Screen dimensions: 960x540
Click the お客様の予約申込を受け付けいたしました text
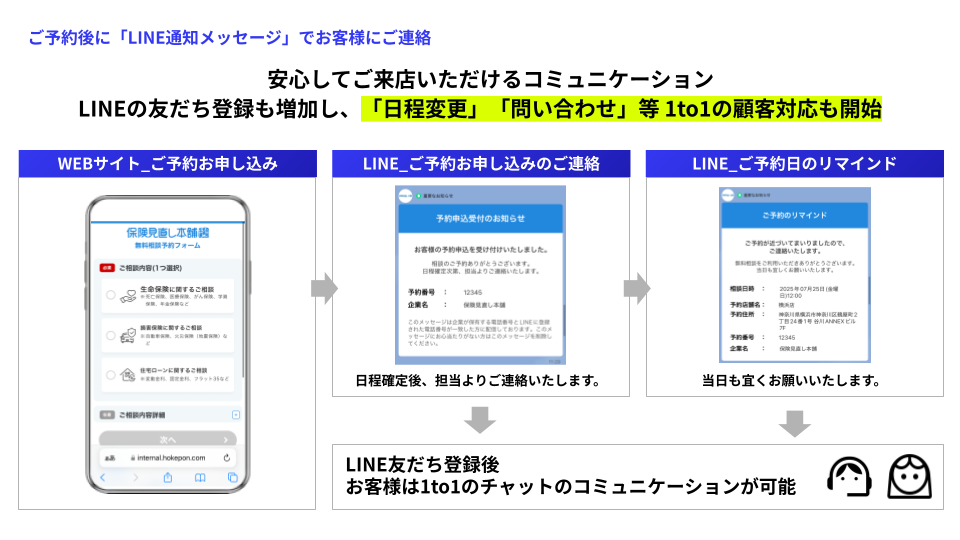click(481, 250)
